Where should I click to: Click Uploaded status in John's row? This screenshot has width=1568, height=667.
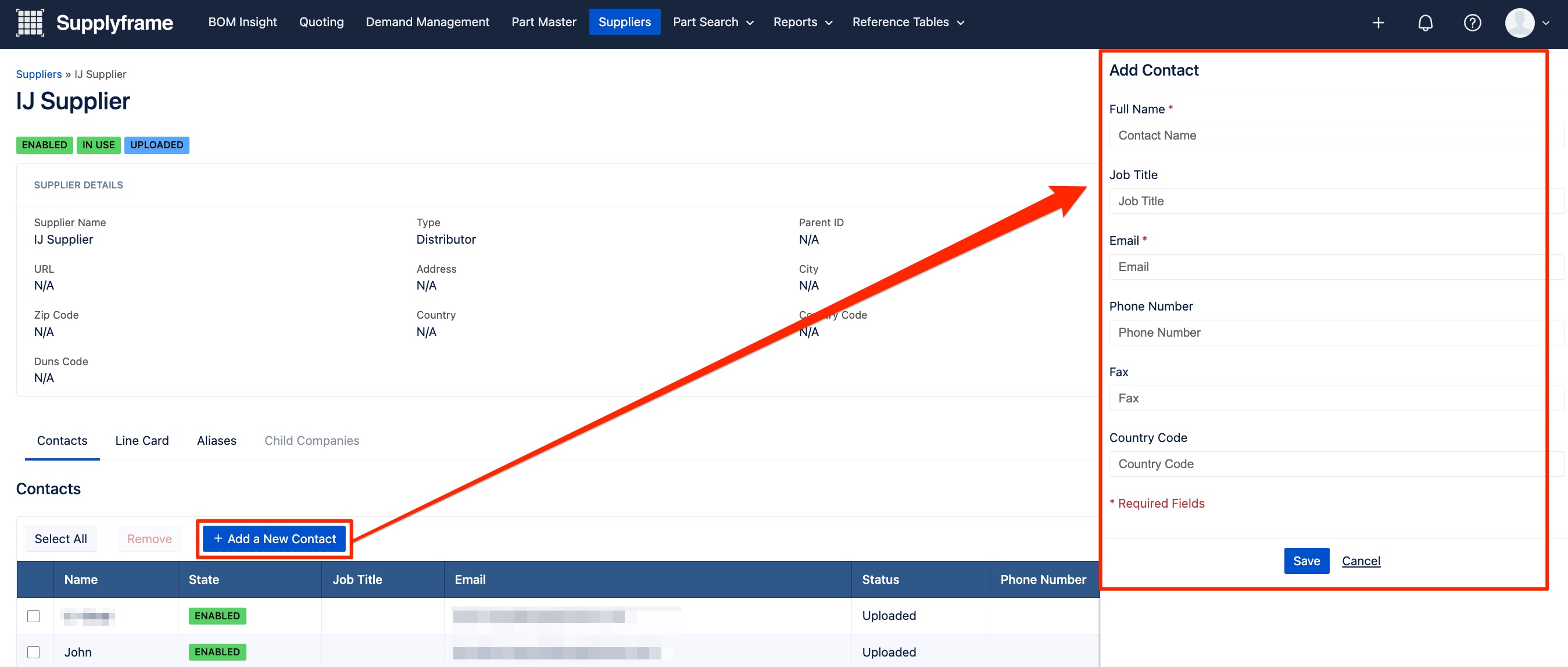[889, 651]
